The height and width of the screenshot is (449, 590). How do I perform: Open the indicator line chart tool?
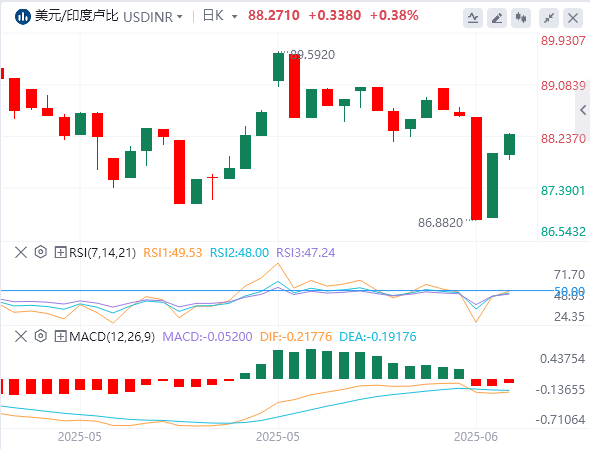point(473,18)
